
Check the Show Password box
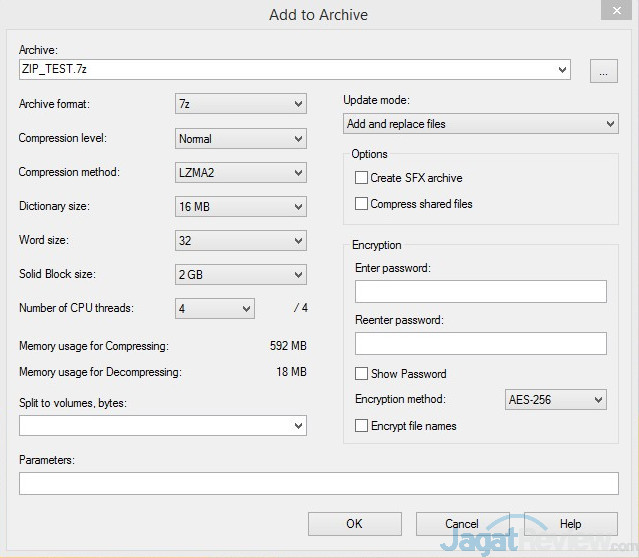[362, 374]
